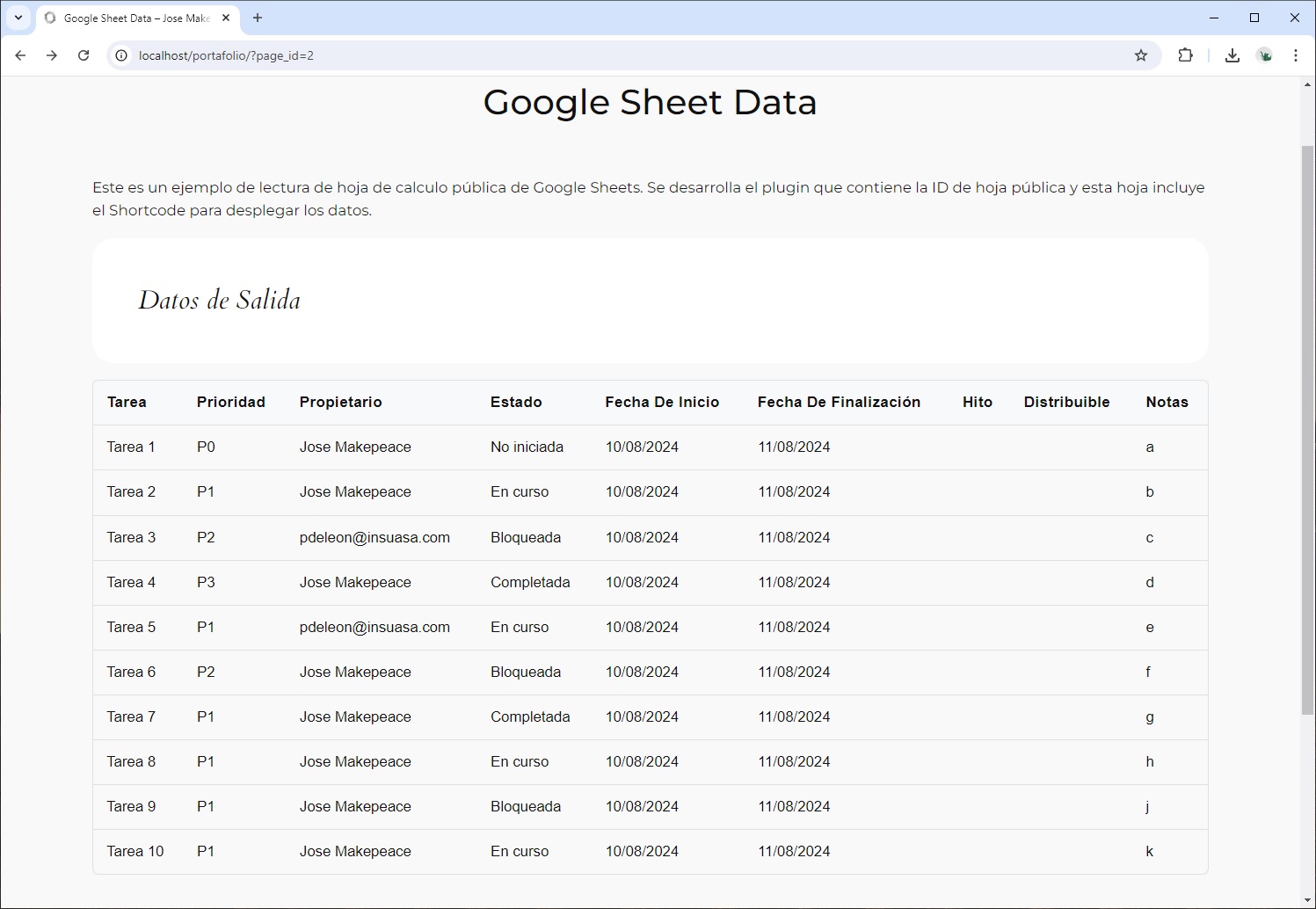
Task: Click Bloqueada status in Tarea 9 row
Action: coord(526,806)
